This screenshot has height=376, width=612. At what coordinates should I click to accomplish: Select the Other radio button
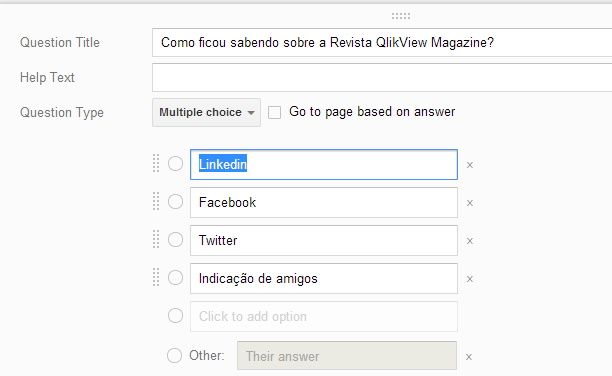click(x=174, y=355)
